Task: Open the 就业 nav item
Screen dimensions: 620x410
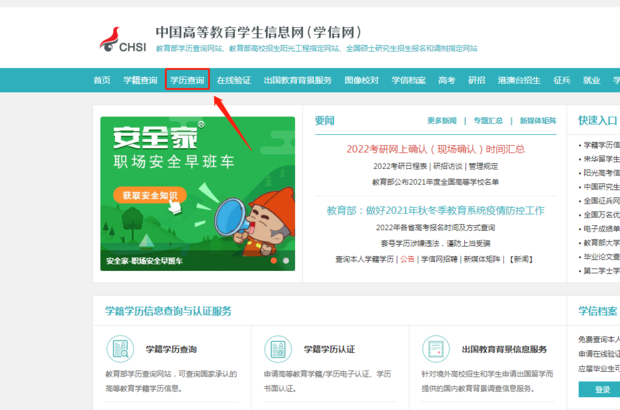Action: [x=592, y=80]
